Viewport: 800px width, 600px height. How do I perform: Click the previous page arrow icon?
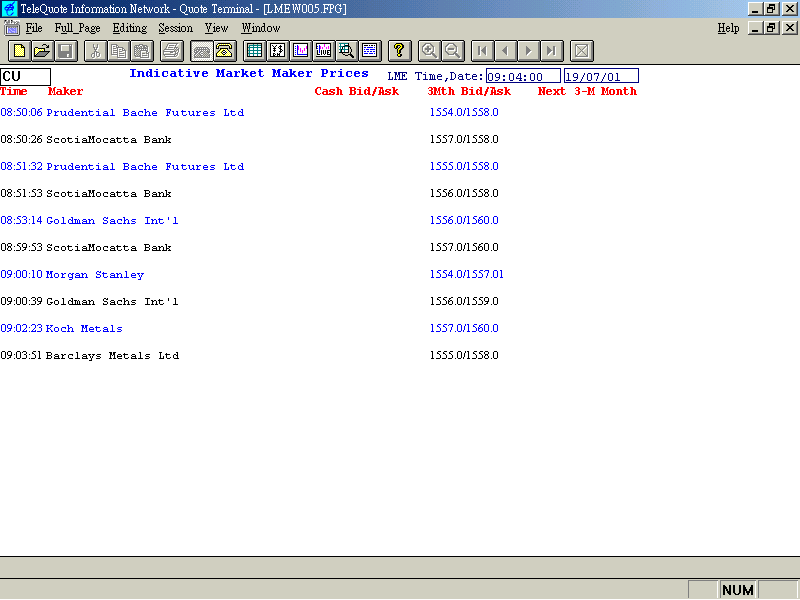(505, 51)
